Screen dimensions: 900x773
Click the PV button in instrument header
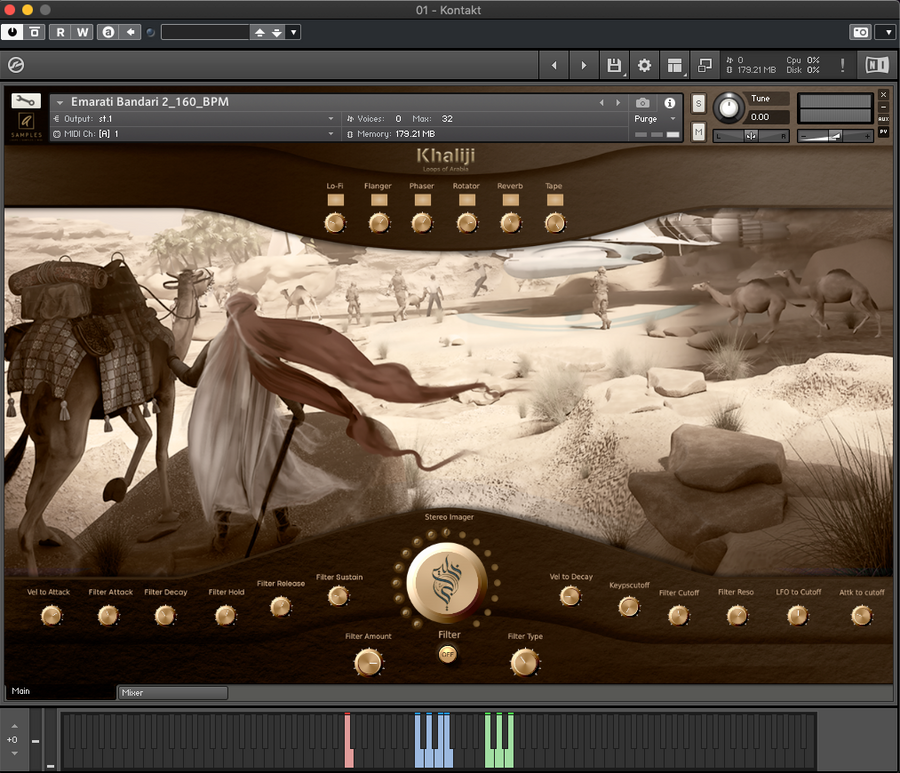coord(883,131)
